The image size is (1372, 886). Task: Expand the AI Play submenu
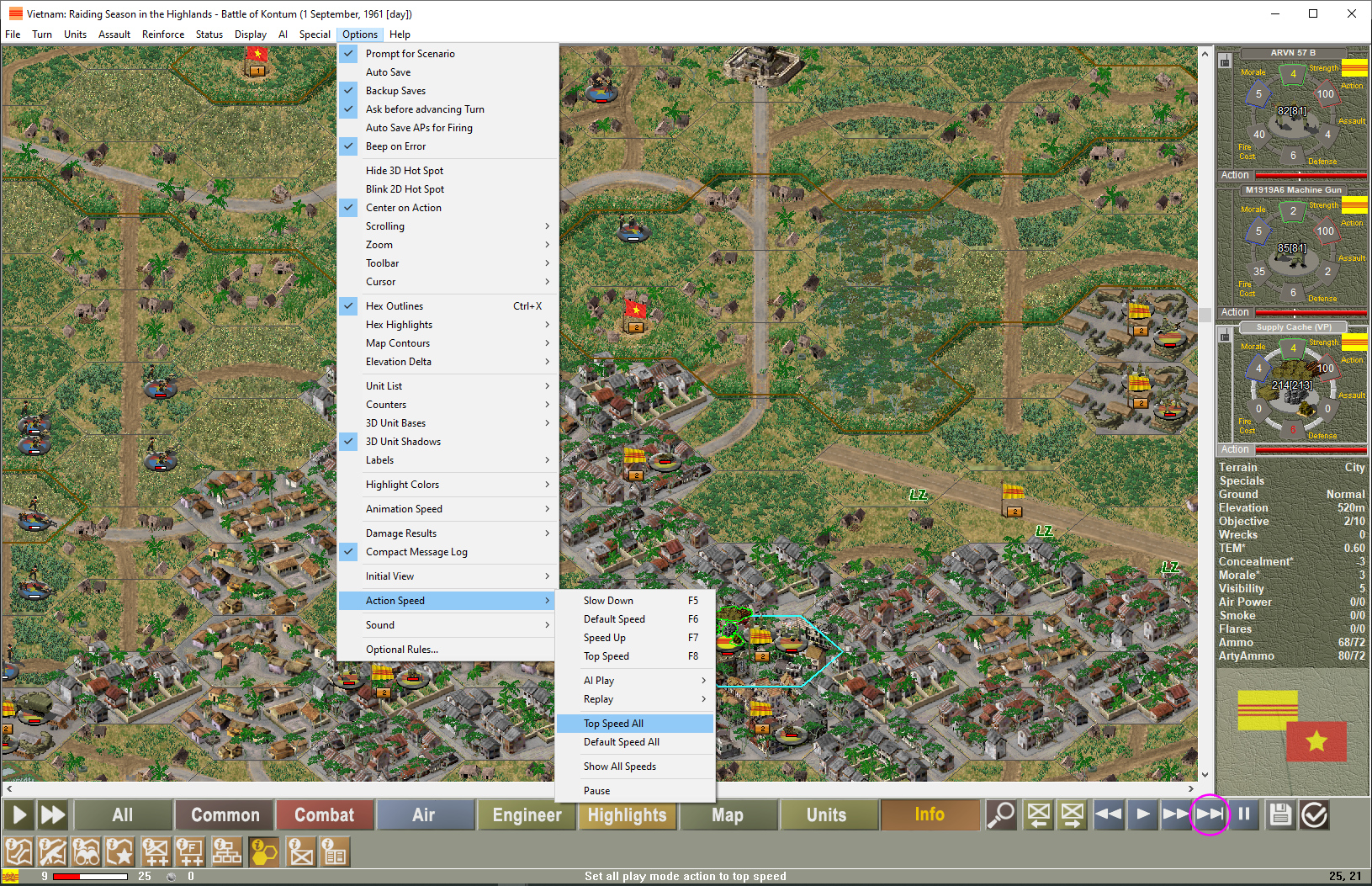point(635,681)
